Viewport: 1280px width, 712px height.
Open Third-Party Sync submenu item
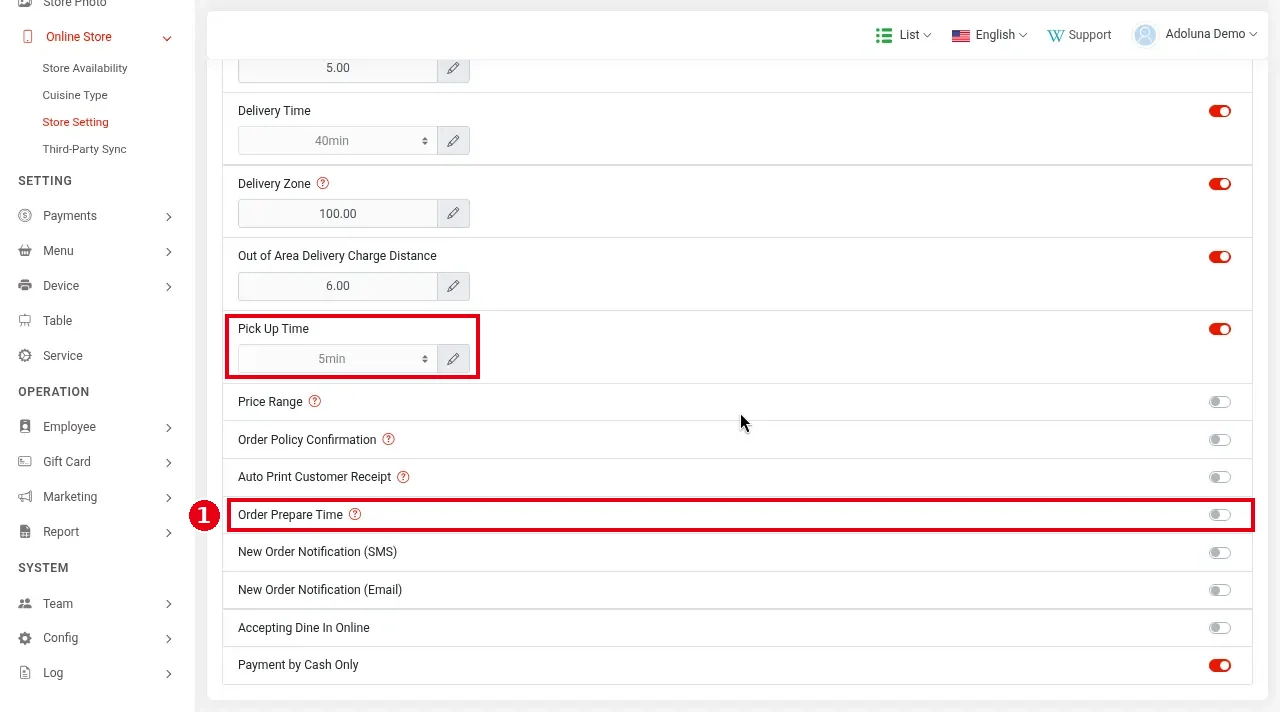(84, 149)
